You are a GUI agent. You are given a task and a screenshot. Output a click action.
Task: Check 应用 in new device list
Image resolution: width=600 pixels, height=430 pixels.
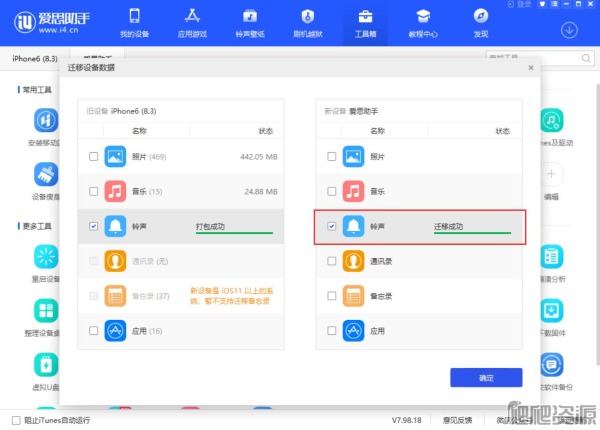(x=332, y=331)
